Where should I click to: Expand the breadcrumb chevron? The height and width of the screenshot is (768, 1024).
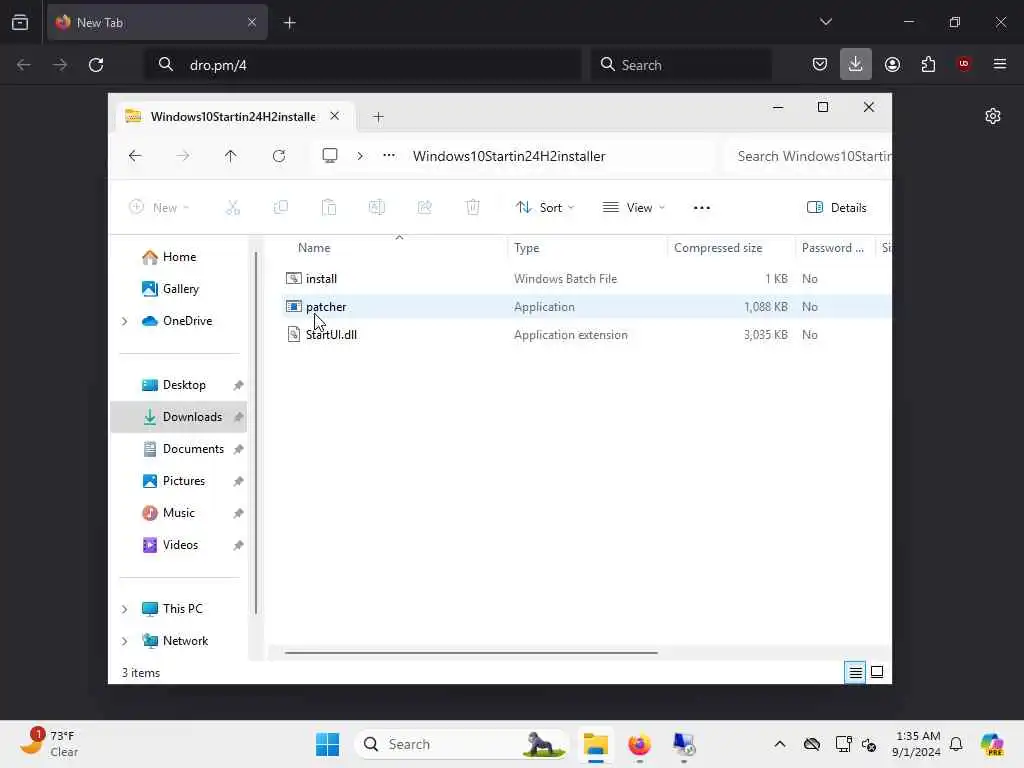(x=360, y=156)
